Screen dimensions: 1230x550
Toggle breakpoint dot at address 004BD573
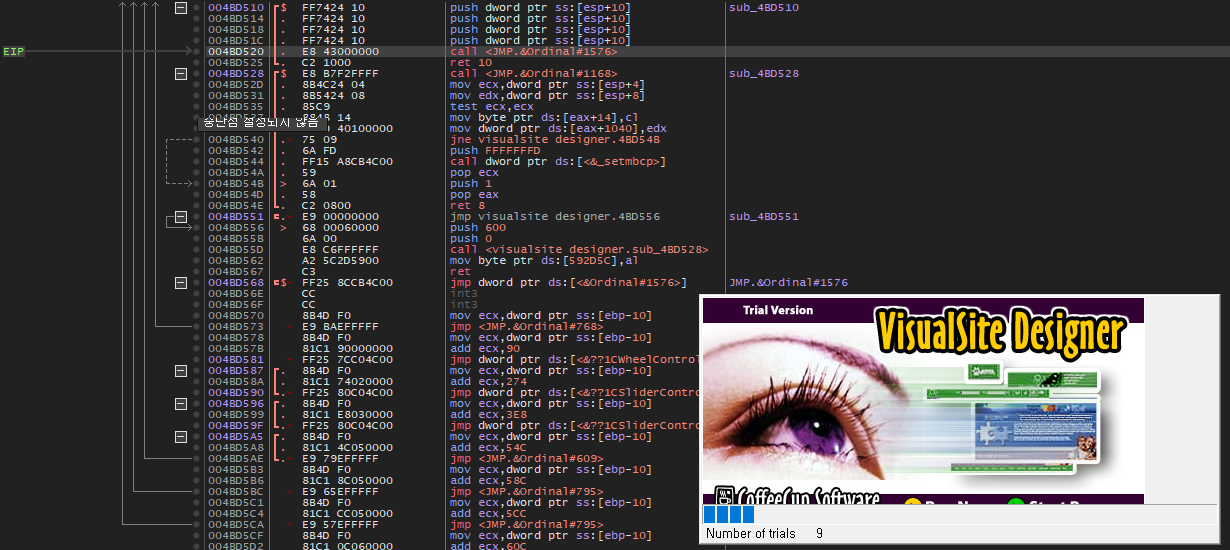tap(197, 326)
